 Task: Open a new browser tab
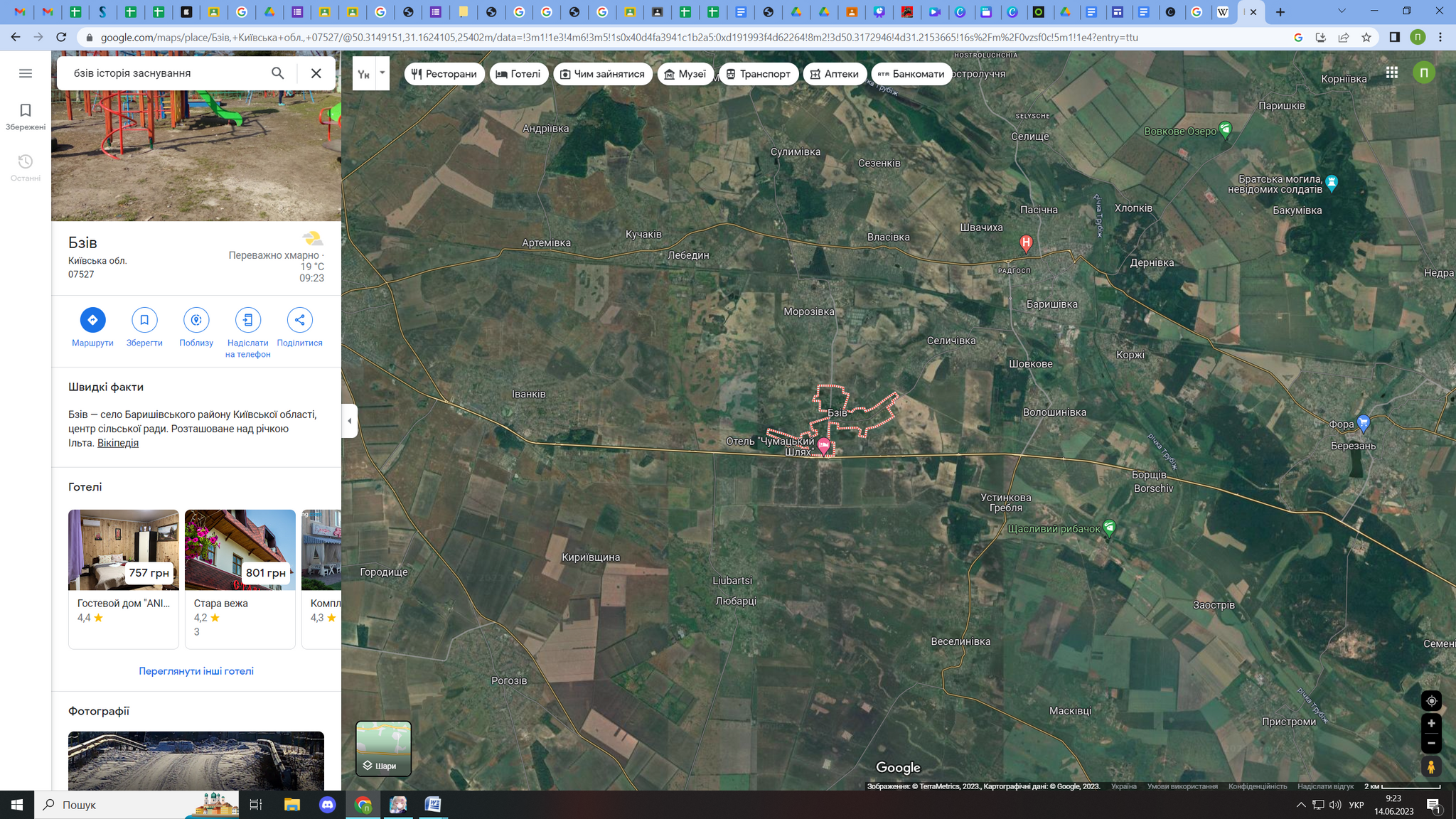1280,12
